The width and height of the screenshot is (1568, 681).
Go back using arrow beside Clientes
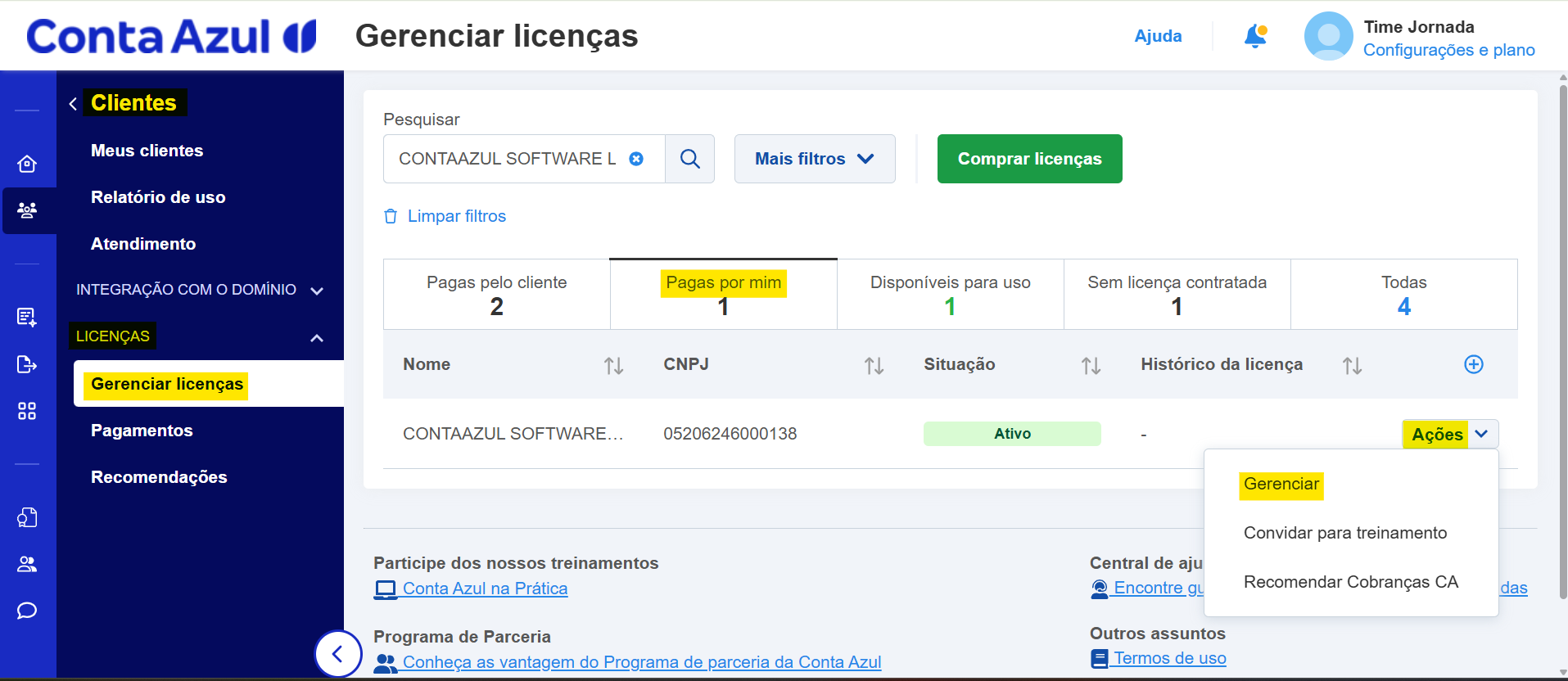[73, 103]
